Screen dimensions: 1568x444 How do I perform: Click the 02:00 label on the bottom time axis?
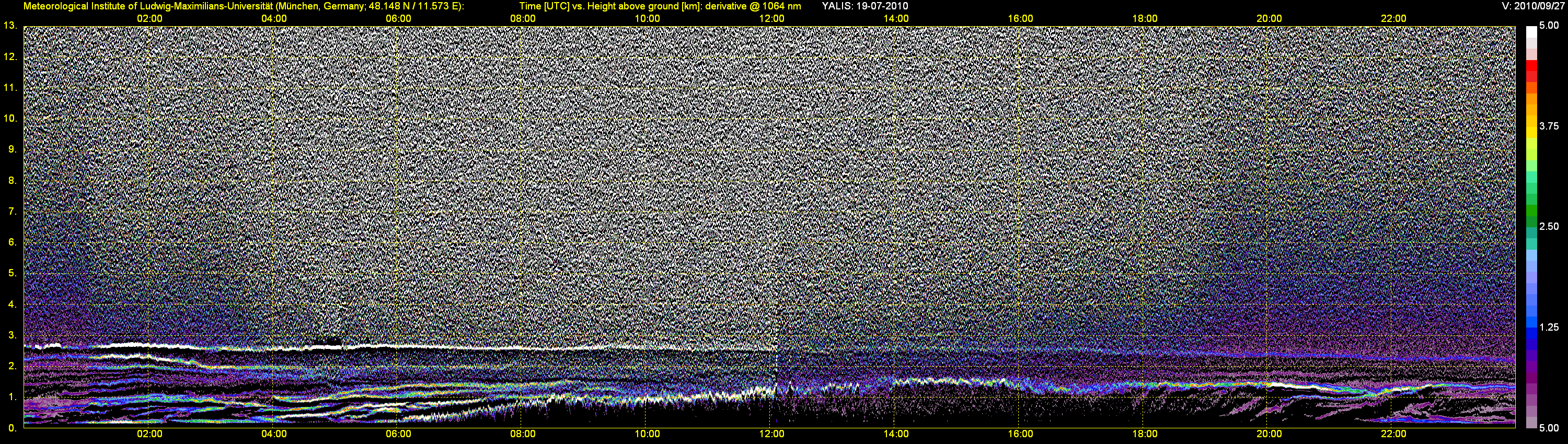[149, 434]
